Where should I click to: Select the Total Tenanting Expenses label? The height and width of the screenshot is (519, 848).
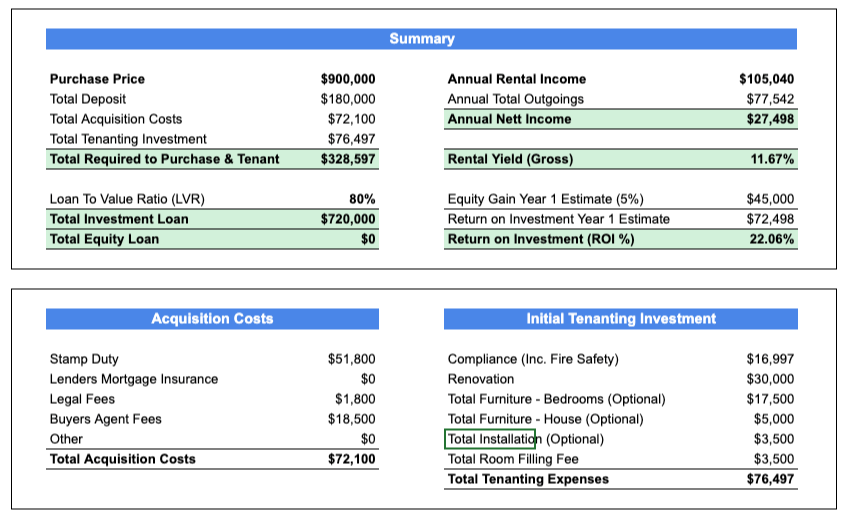(x=528, y=479)
